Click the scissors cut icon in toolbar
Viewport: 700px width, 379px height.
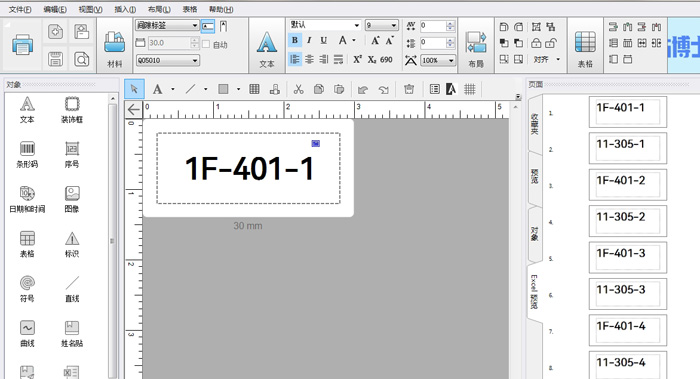298,89
